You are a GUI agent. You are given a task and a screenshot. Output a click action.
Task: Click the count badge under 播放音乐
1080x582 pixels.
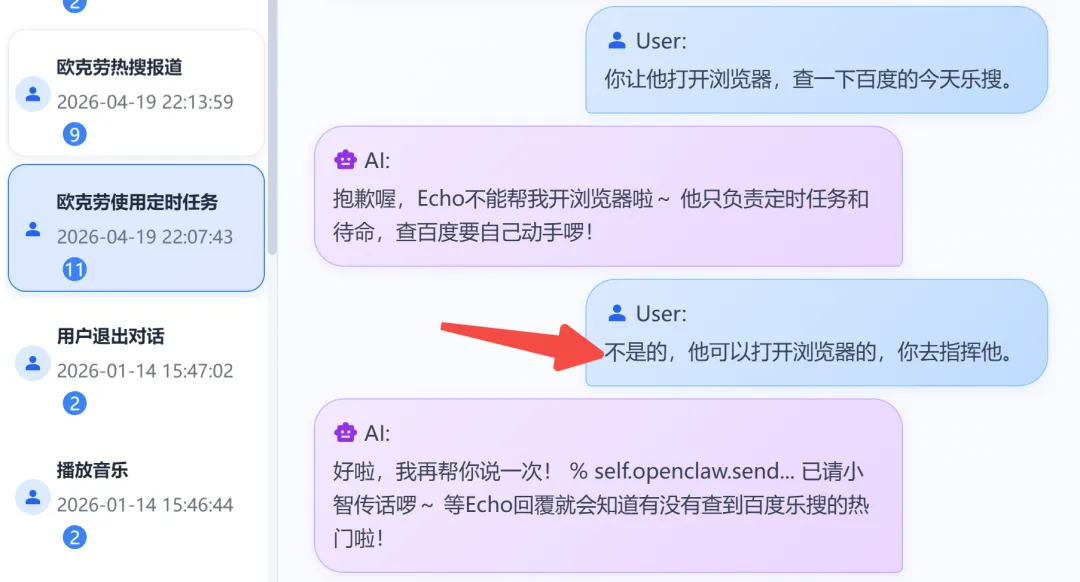tap(74, 537)
